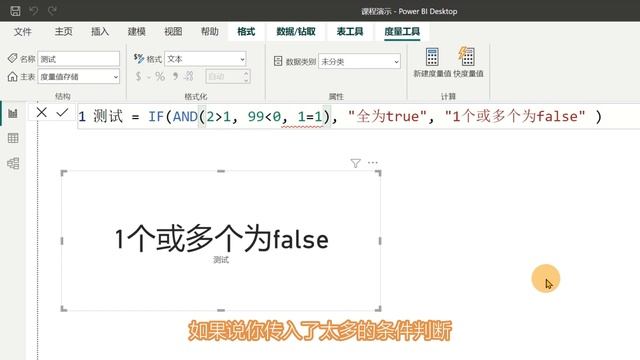
Task: Open the 帮助 ribbon tab
Action: (209, 31)
